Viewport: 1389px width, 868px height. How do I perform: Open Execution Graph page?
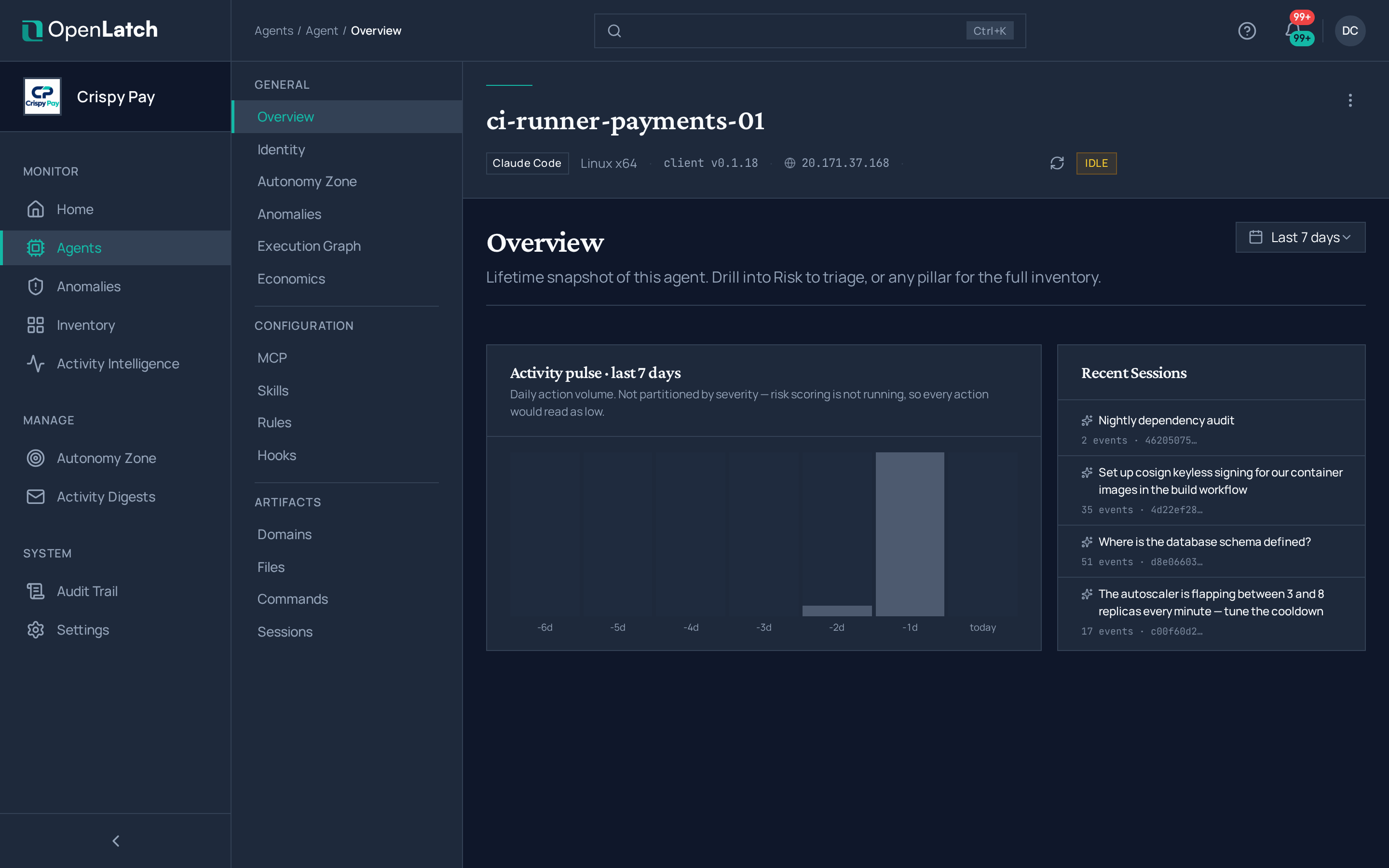point(347,246)
